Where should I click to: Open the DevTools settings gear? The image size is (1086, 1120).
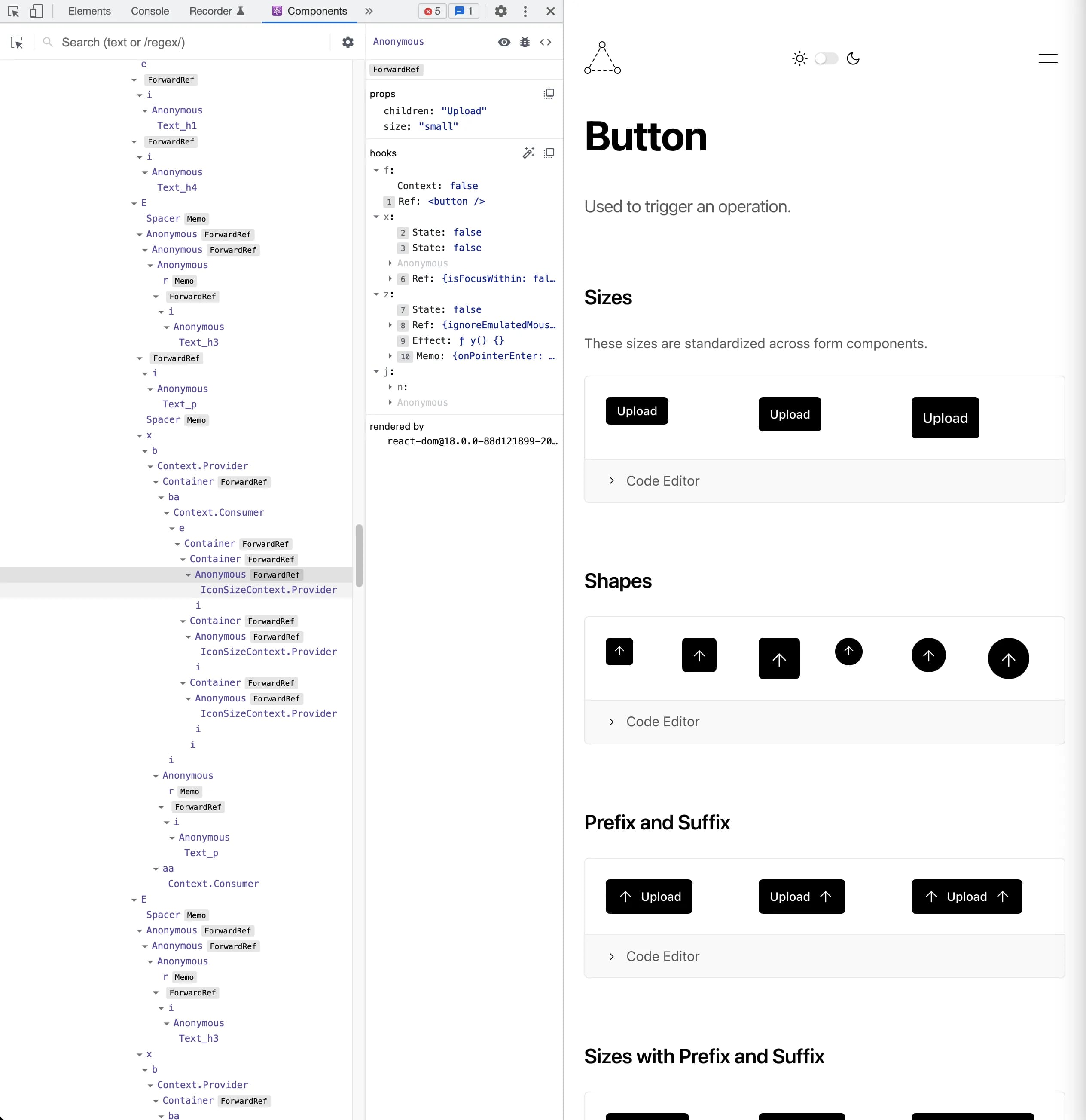(x=500, y=12)
